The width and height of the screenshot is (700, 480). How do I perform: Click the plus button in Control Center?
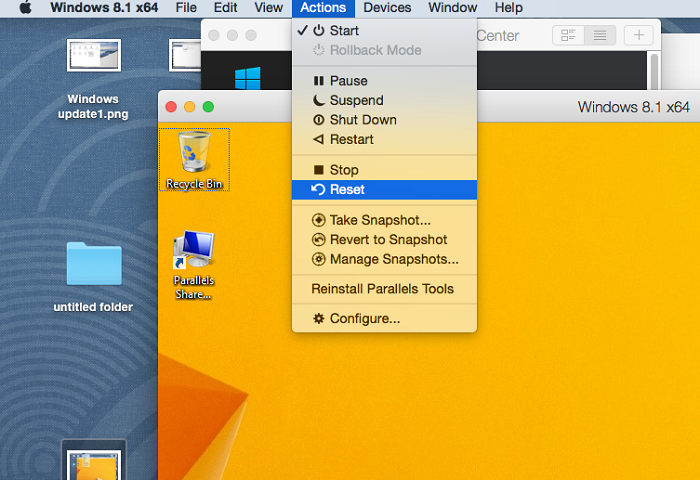pos(639,35)
